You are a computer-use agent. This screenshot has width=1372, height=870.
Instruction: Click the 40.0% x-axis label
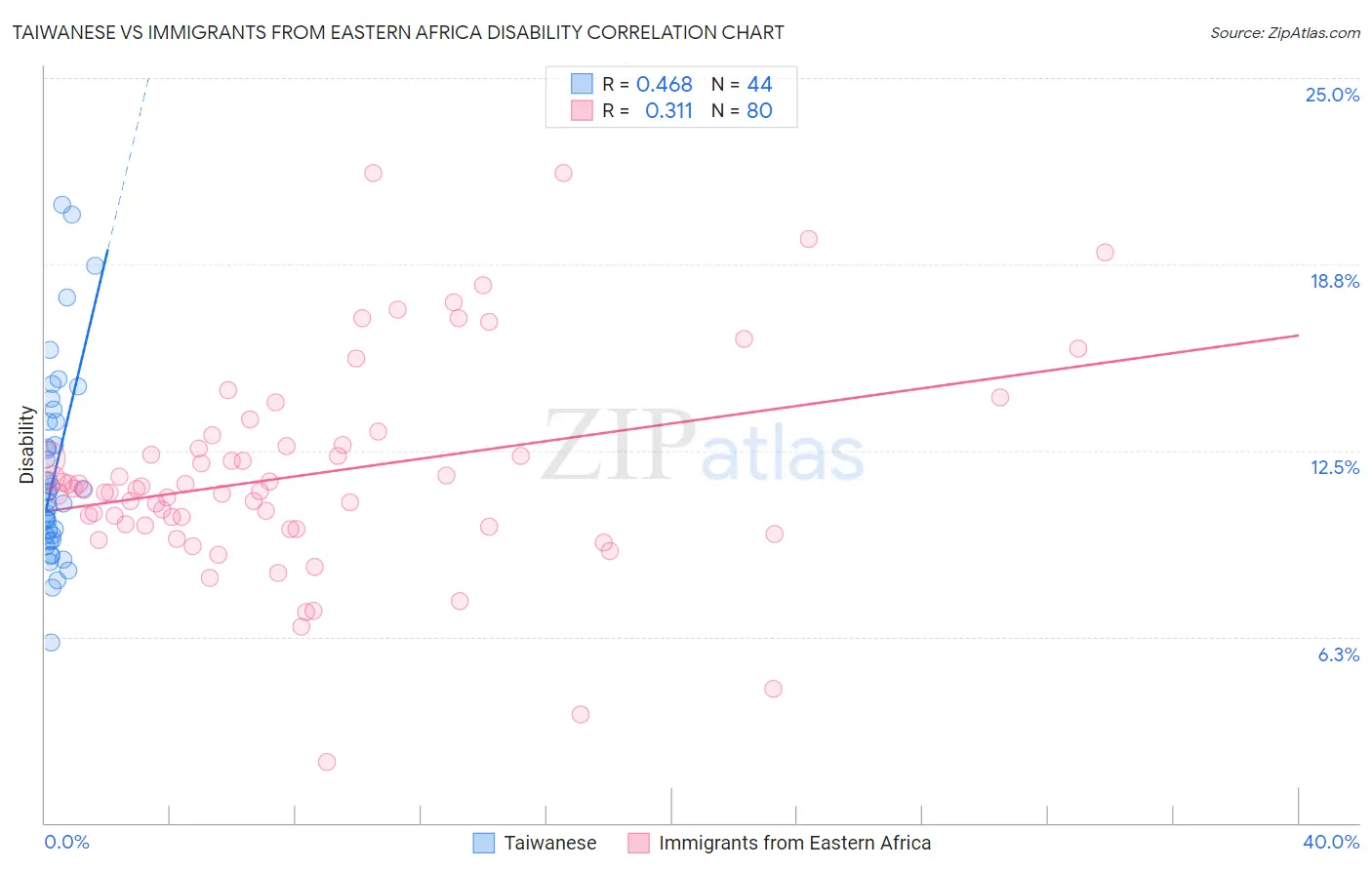tap(1330, 842)
